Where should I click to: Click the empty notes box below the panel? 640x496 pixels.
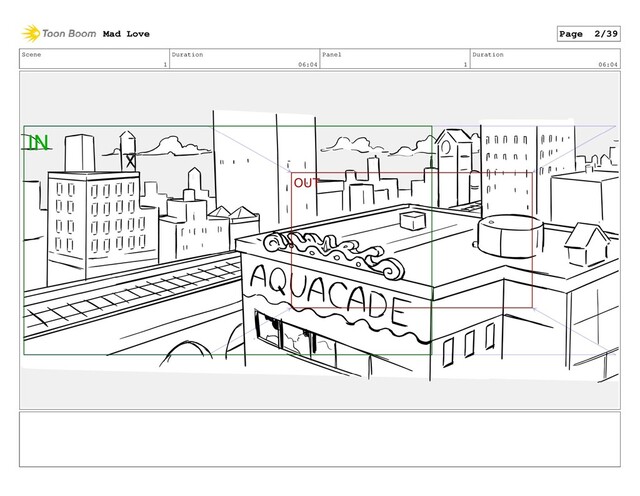[x=320, y=441]
